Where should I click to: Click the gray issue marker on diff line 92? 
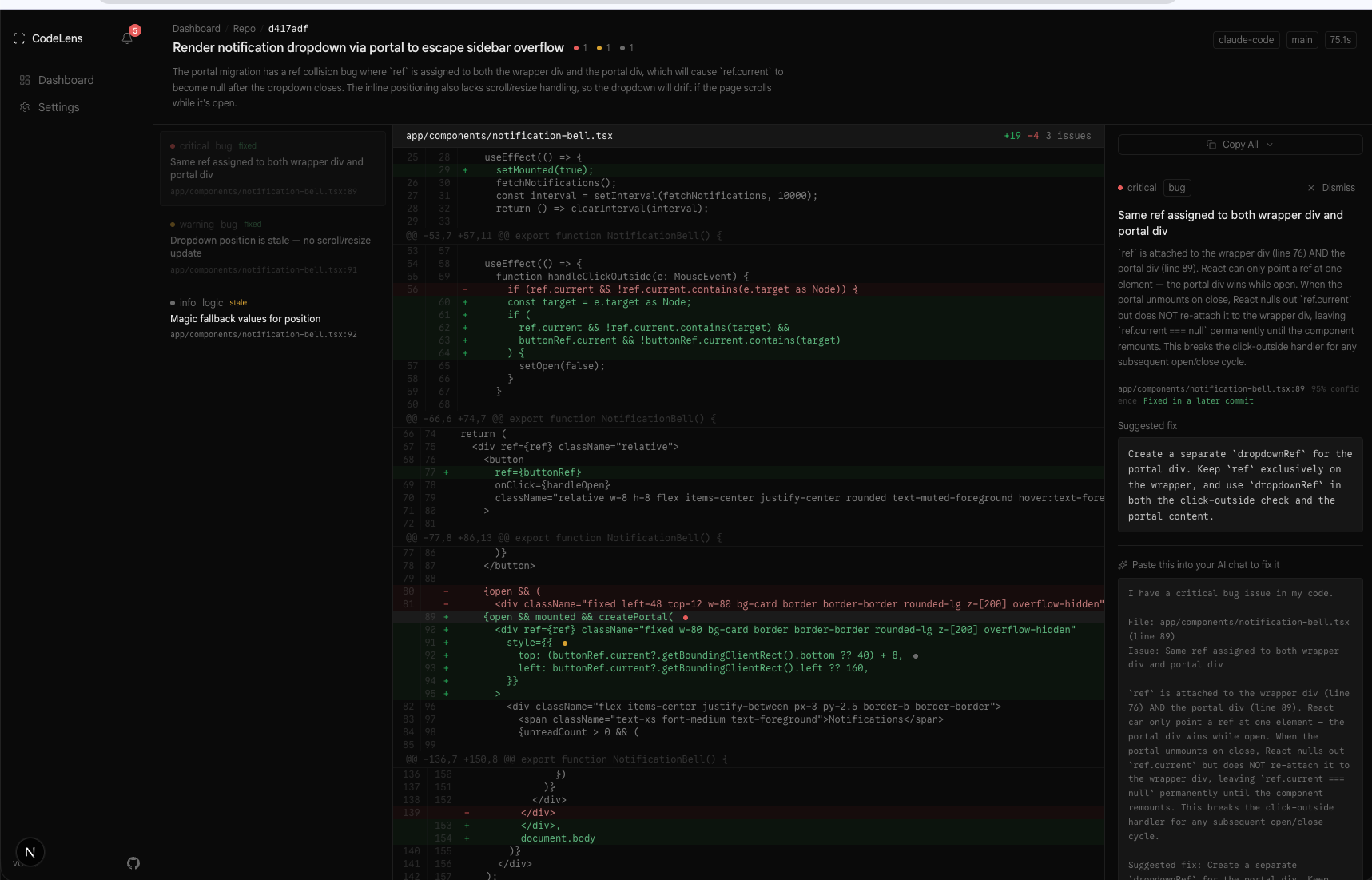915,656
